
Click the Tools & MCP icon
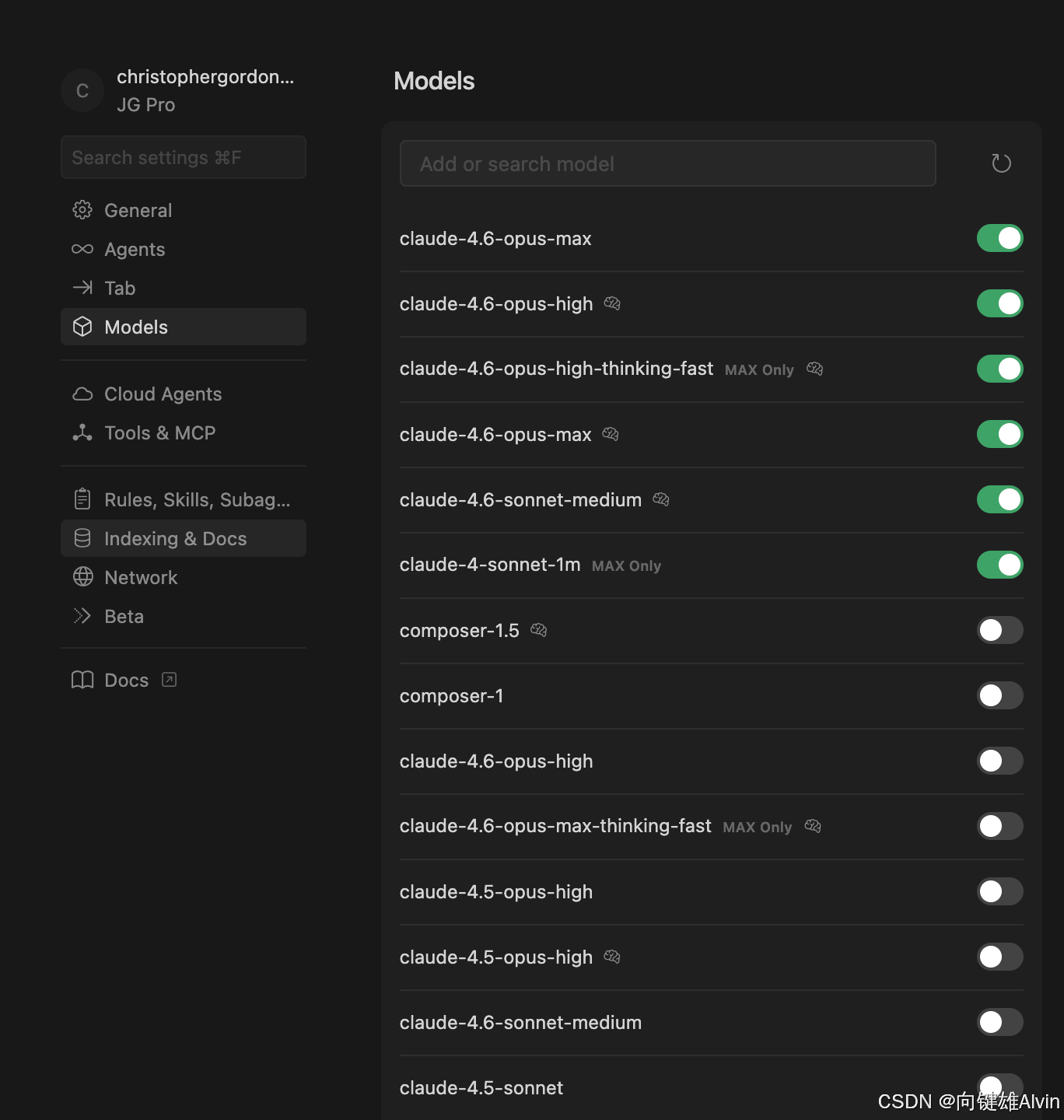82,432
